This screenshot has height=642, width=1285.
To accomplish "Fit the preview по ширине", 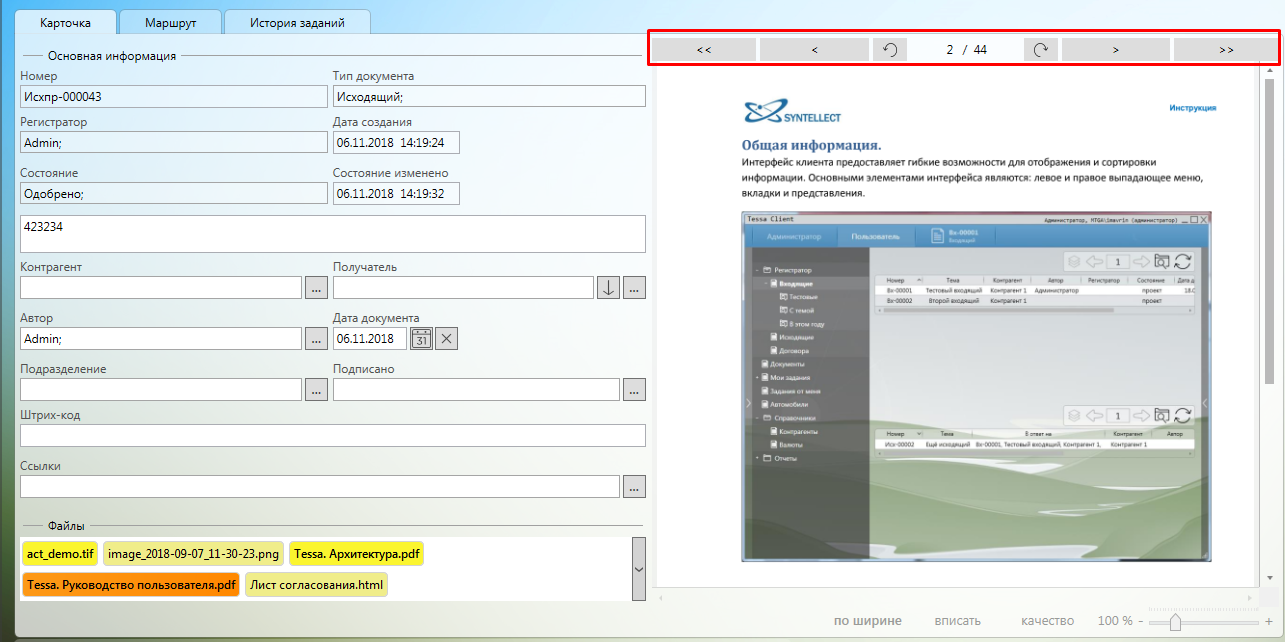I will coord(867,621).
